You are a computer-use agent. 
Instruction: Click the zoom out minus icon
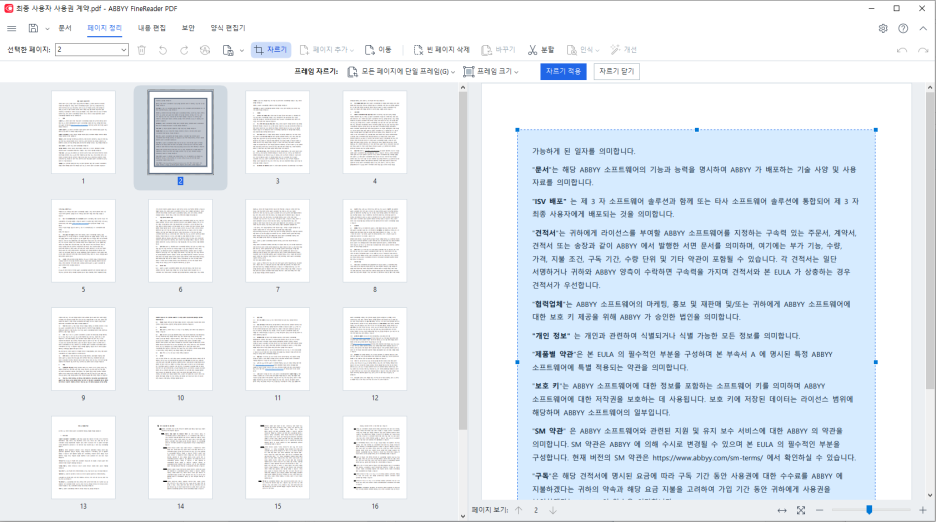820,510
